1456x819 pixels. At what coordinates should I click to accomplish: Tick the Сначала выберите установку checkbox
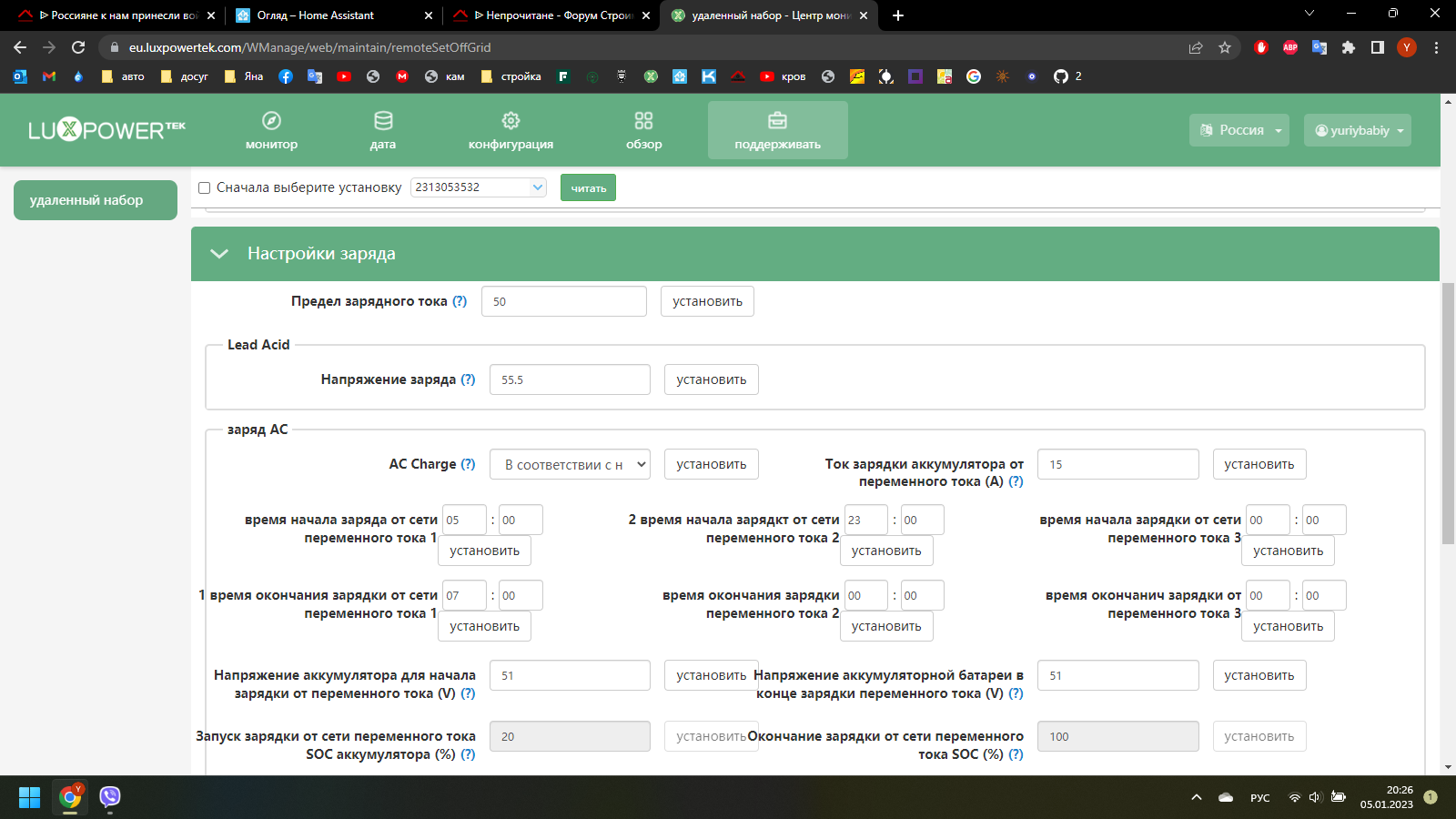205,188
